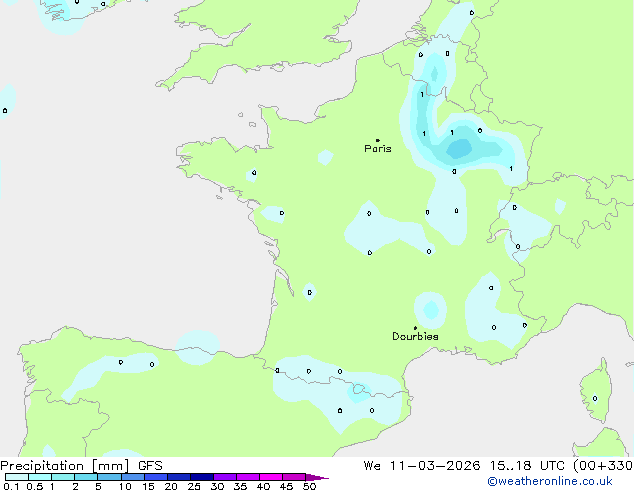Click legend value 20
This screenshot has width=634, height=490.
click(171, 486)
